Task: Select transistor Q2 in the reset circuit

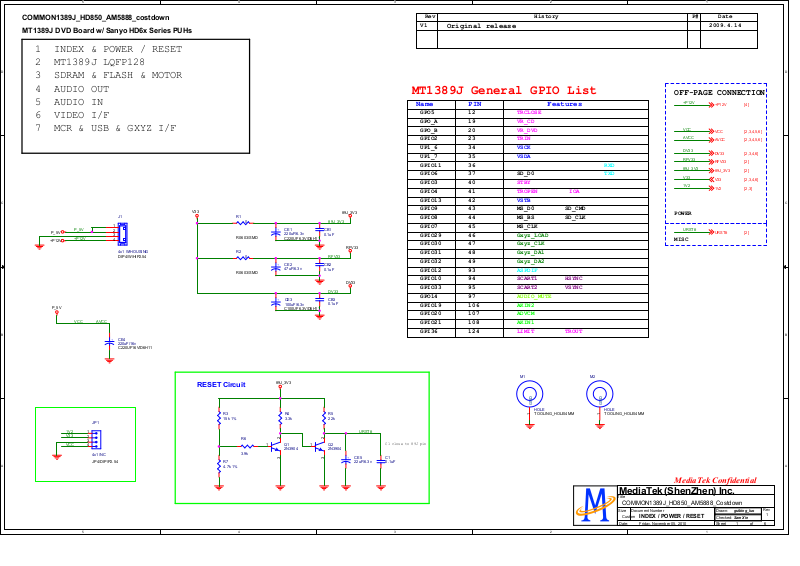Action: pos(322,447)
